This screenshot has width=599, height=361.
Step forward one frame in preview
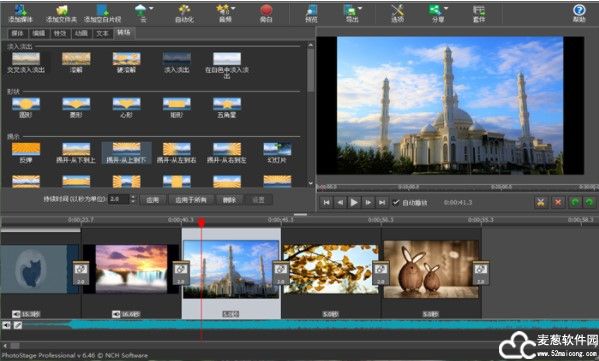click(x=368, y=202)
